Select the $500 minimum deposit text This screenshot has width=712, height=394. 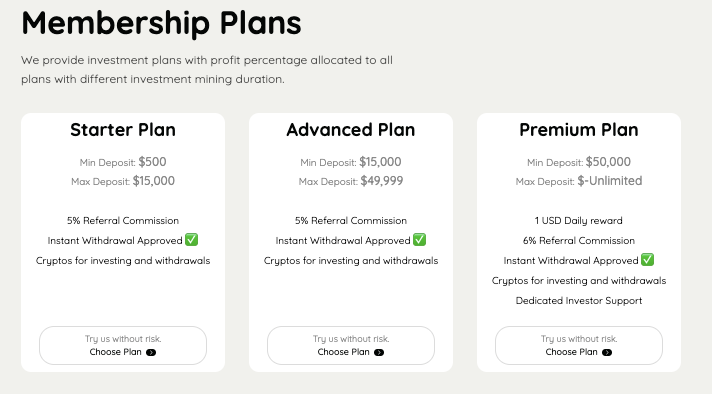pos(153,162)
